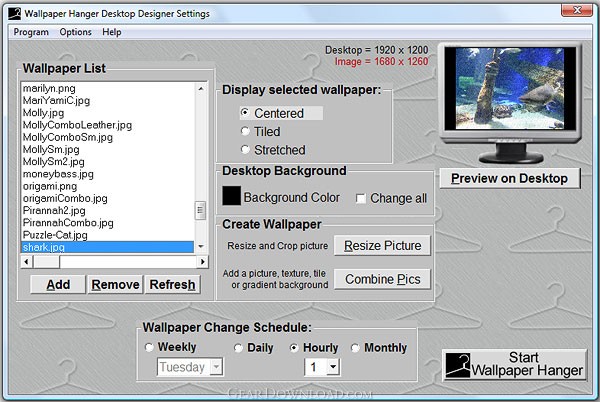Click the monitor preview thumbnail of shark image
Viewport: 600px width, 402px height.
[x=510, y=88]
